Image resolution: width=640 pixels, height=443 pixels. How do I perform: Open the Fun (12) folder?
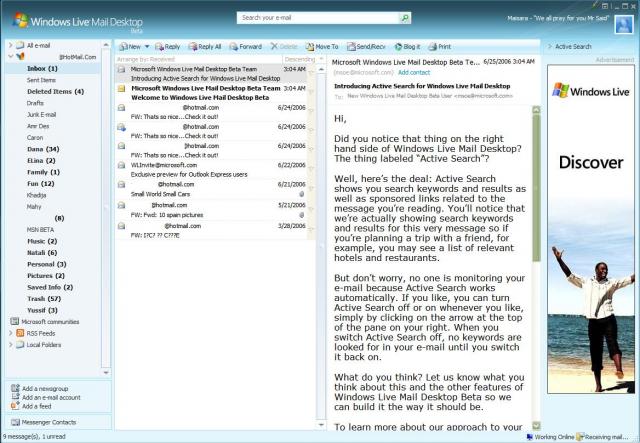tap(41, 184)
